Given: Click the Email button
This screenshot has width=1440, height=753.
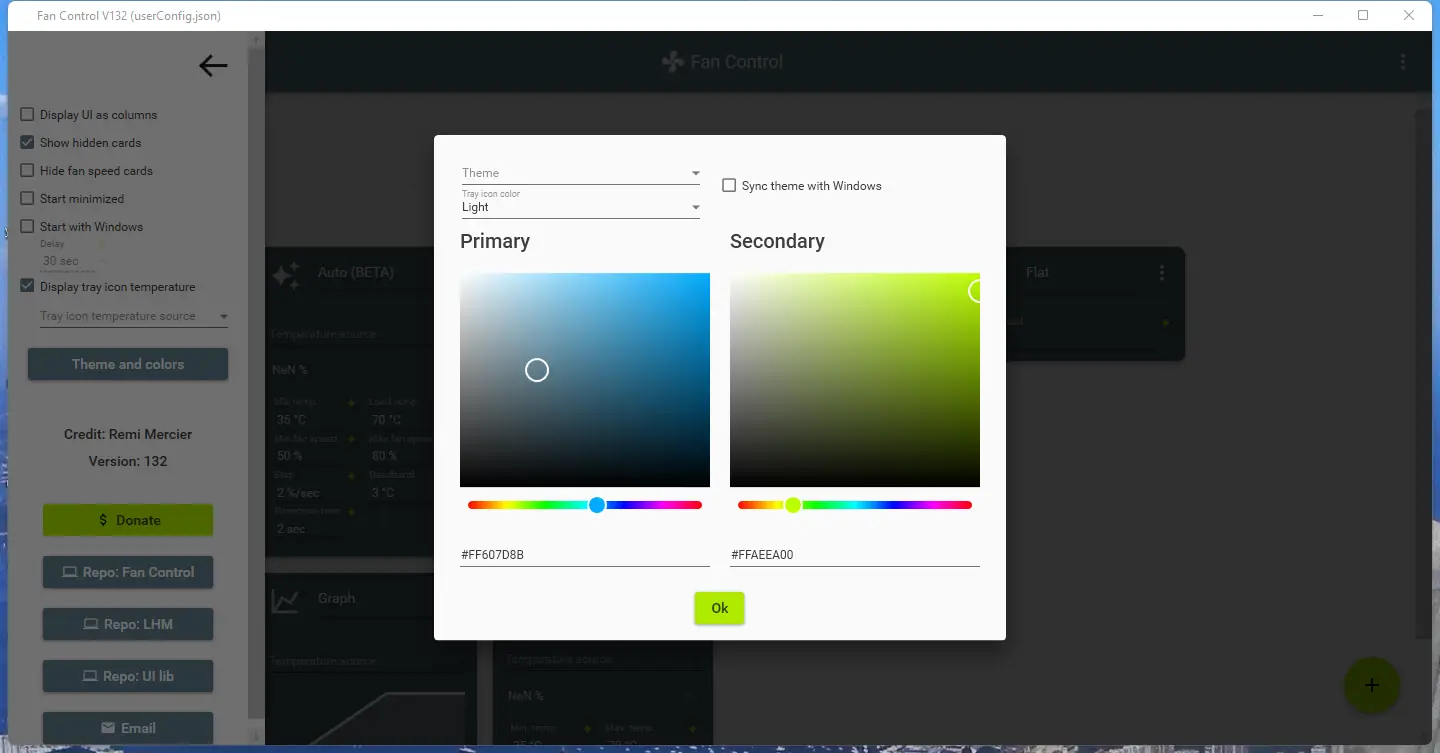Looking at the screenshot, I should click(x=128, y=728).
